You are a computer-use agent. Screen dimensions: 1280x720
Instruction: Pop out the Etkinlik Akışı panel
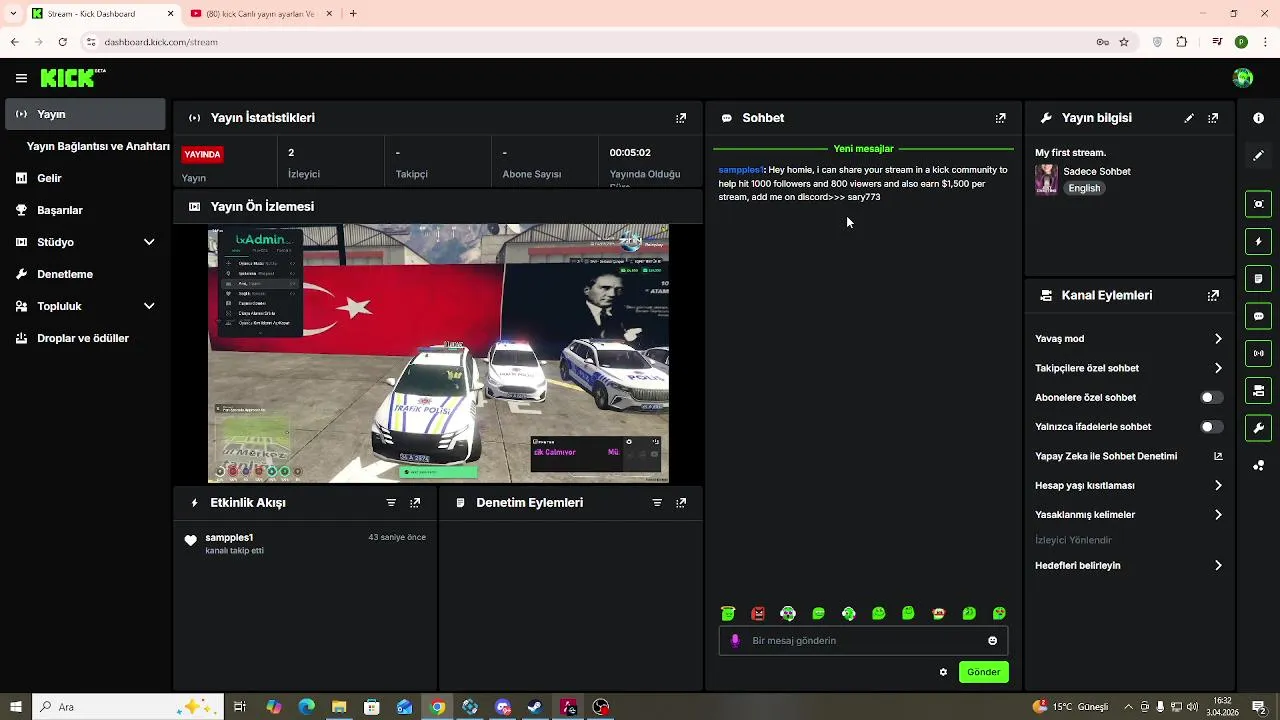415,503
